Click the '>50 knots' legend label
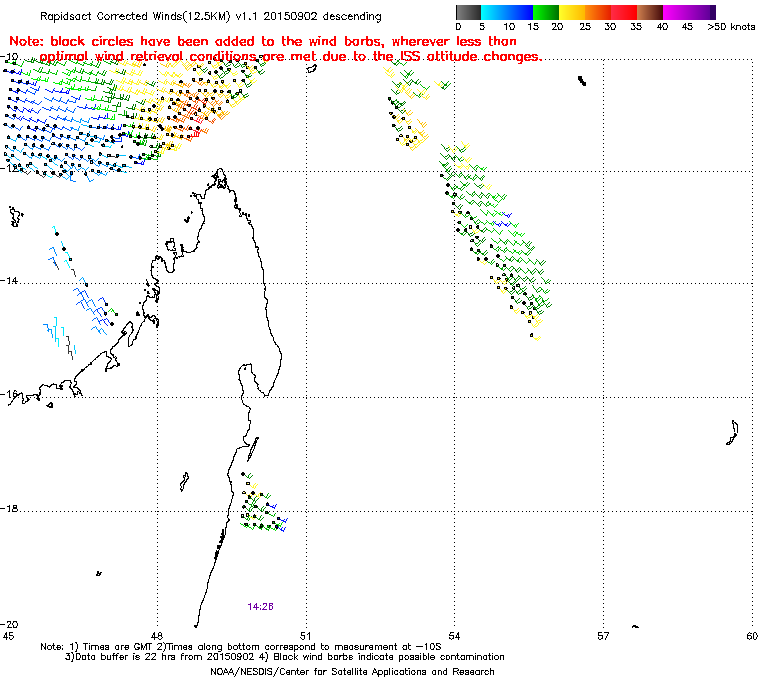760x688 pixels. click(731, 27)
